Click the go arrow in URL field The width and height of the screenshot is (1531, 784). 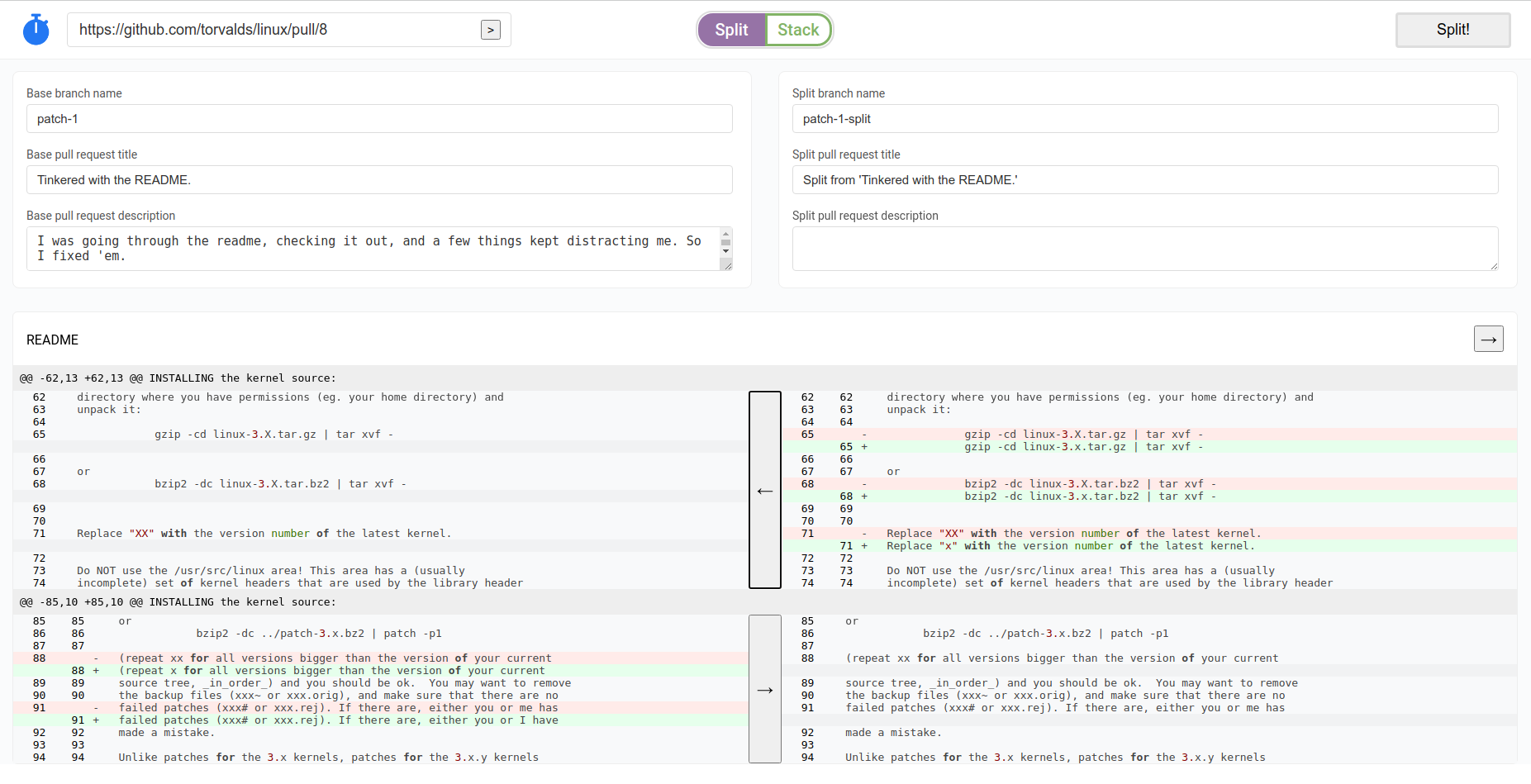point(491,30)
